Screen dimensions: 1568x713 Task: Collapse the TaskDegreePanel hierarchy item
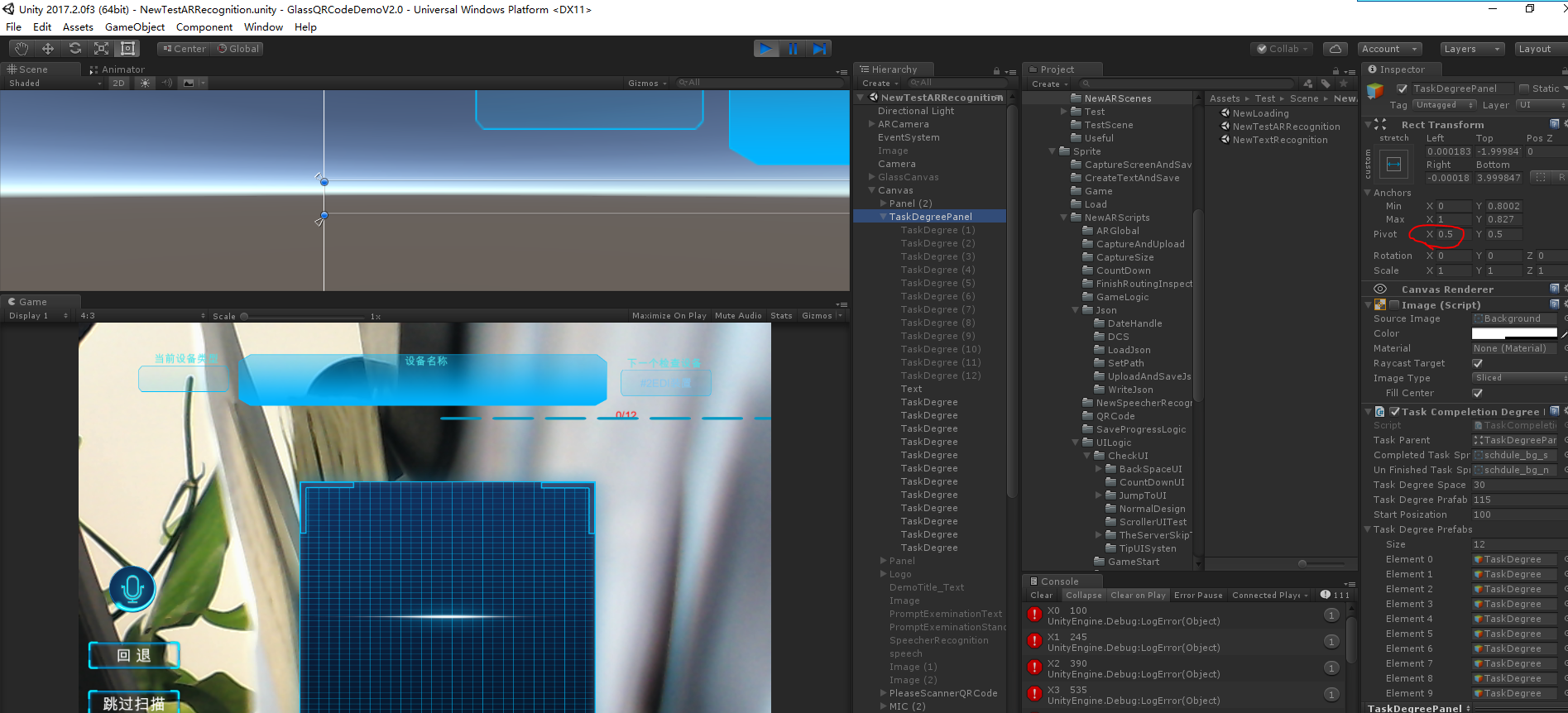(x=883, y=217)
